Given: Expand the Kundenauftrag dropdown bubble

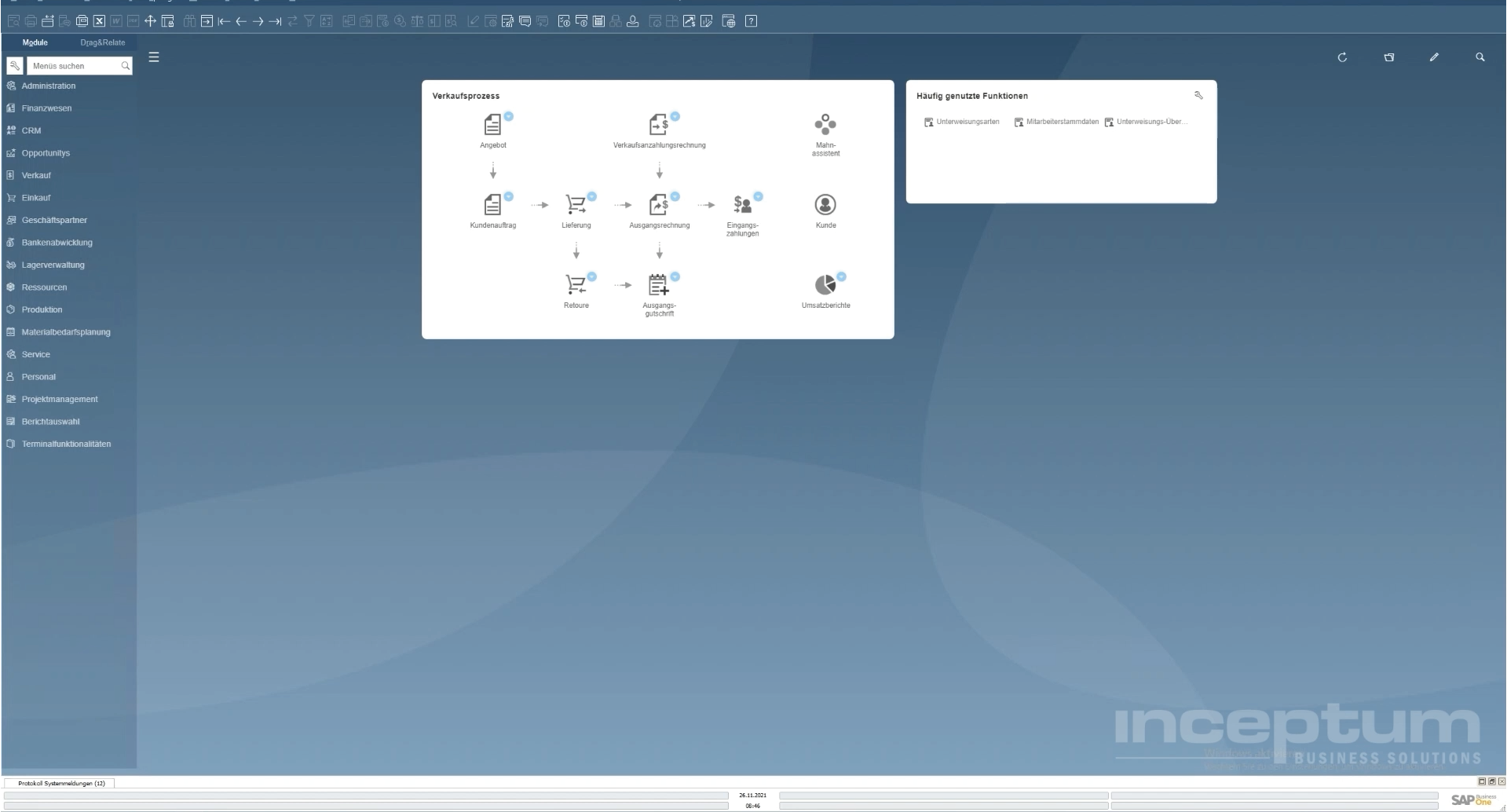Looking at the screenshot, I should pyautogui.click(x=509, y=196).
